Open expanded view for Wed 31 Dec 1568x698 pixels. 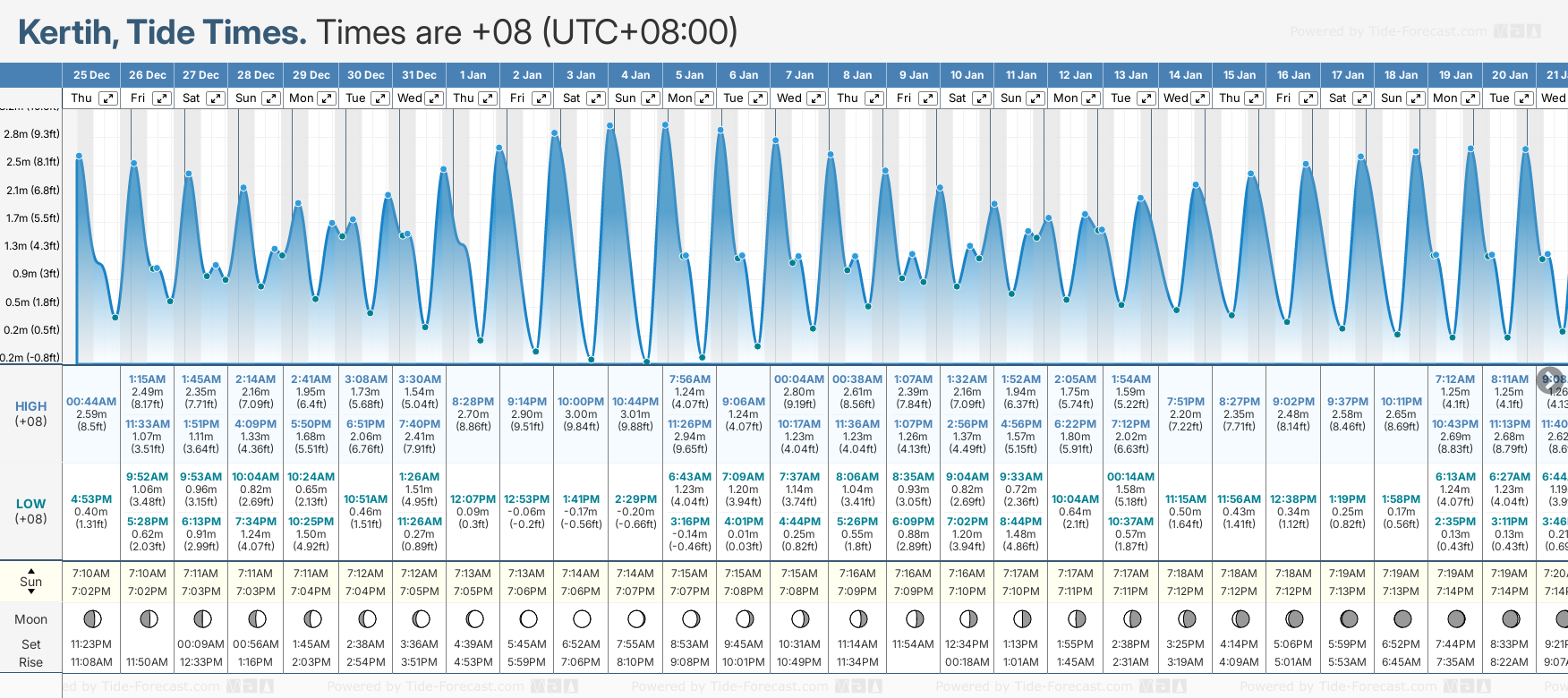(434, 98)
